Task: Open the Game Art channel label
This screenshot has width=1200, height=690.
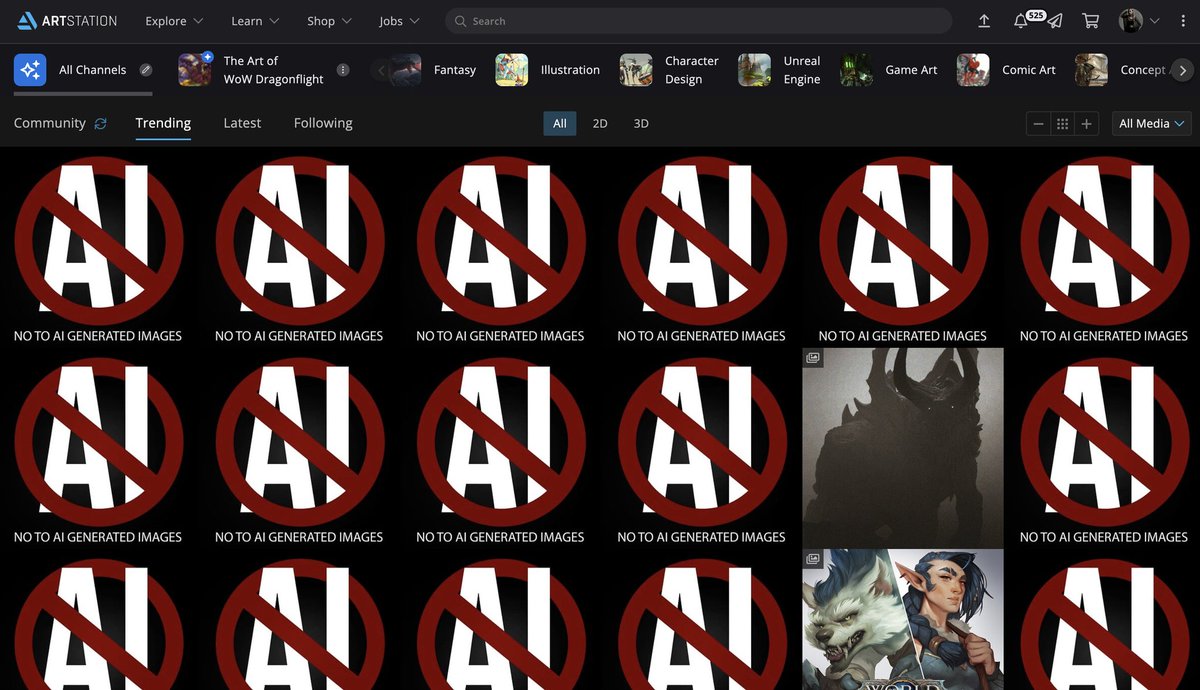Action: 912,70
